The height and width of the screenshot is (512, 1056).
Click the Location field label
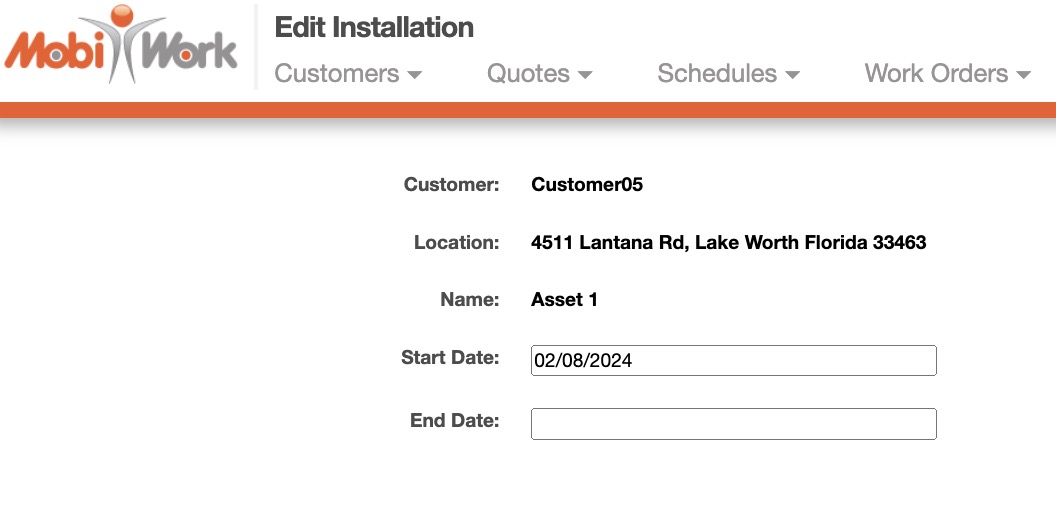tap(456, 243)
